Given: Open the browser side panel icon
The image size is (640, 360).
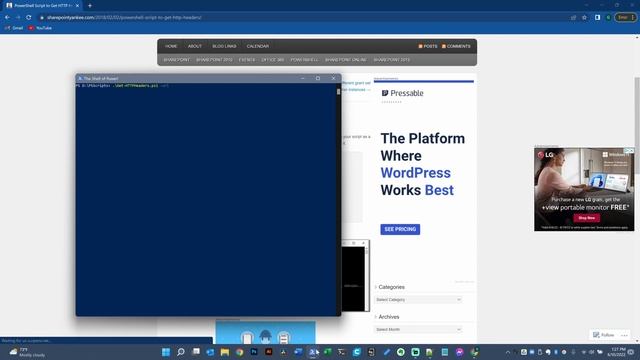Looking at the screenshot, I should click(x=597, y=18).
